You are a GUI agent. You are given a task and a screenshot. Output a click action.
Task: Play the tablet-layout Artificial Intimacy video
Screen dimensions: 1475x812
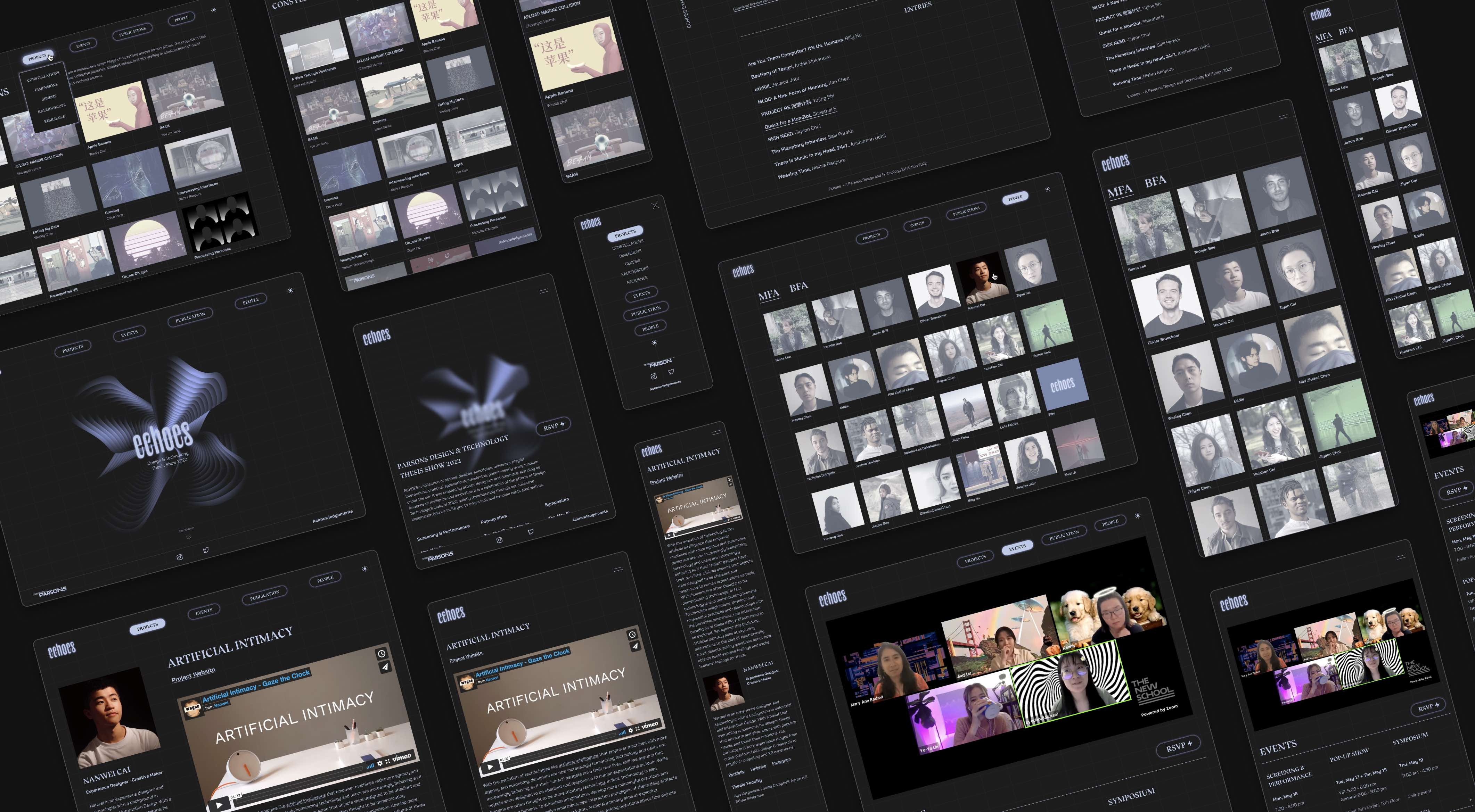490,767
